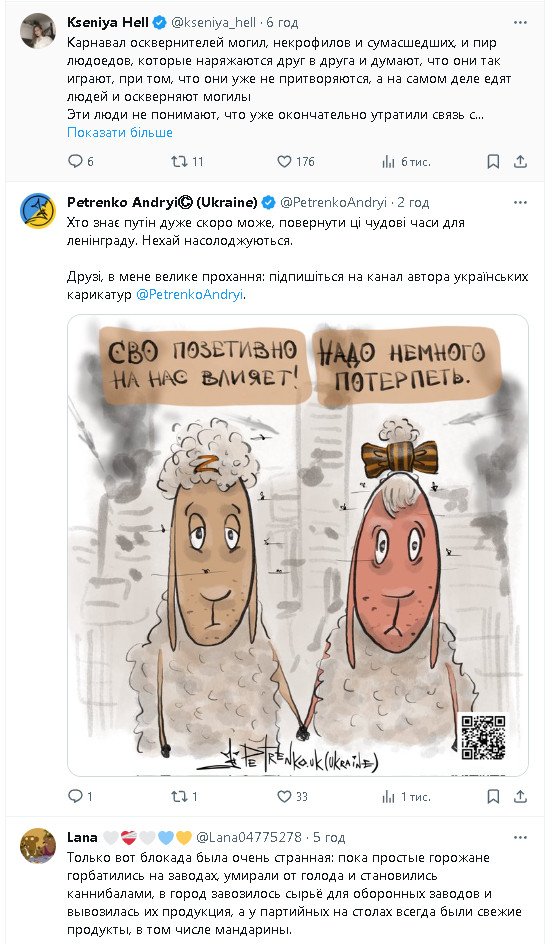552x944 pixels.
Task: Open Kseniya Hell's profile avatar
Action: (x=38, y=30)
